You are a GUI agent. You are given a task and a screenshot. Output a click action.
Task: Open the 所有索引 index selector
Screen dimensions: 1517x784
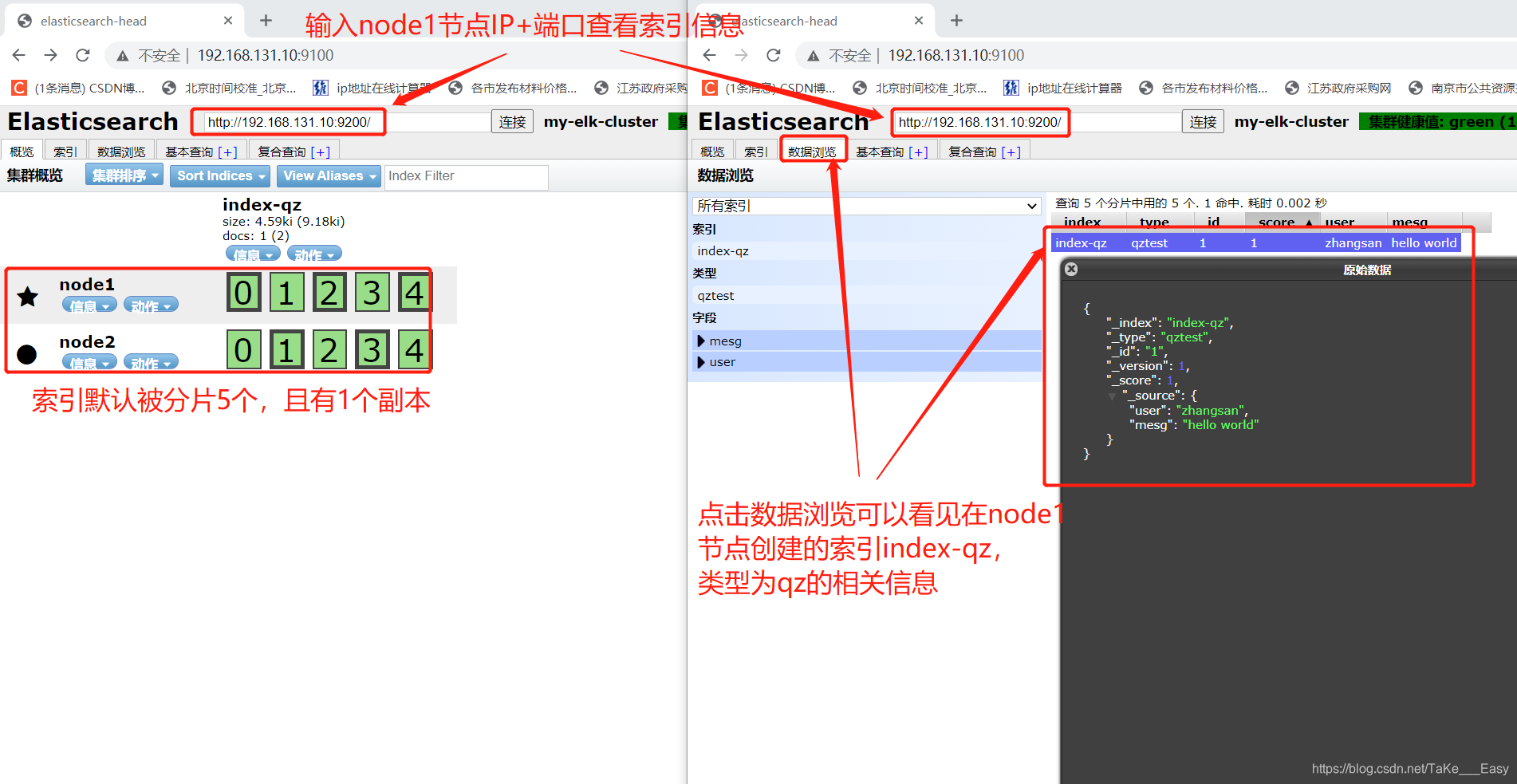tap(867, 206)
